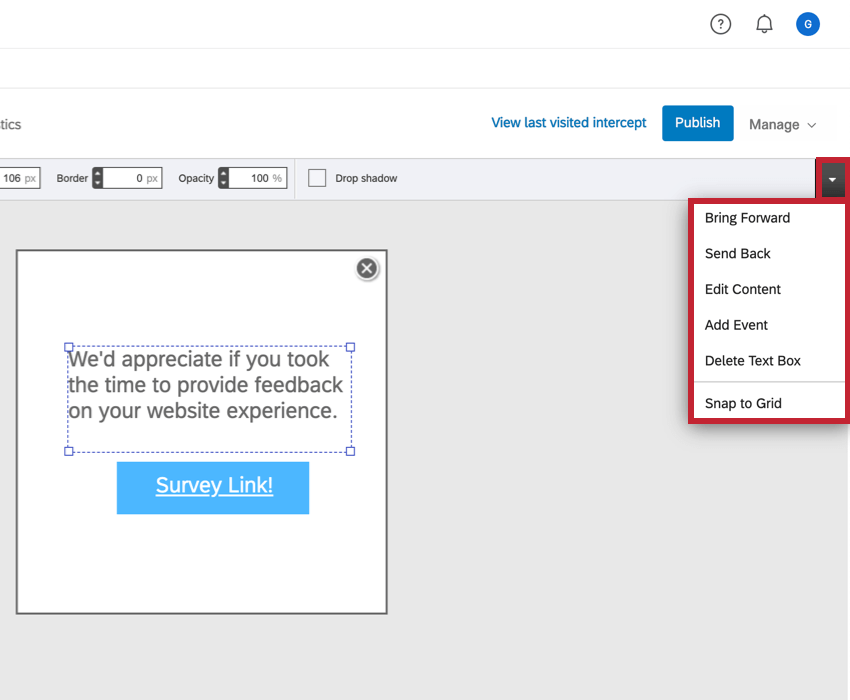Screen dimensions: 850x700
Task: Select Bring Forward from the menu
Action: 747,218
